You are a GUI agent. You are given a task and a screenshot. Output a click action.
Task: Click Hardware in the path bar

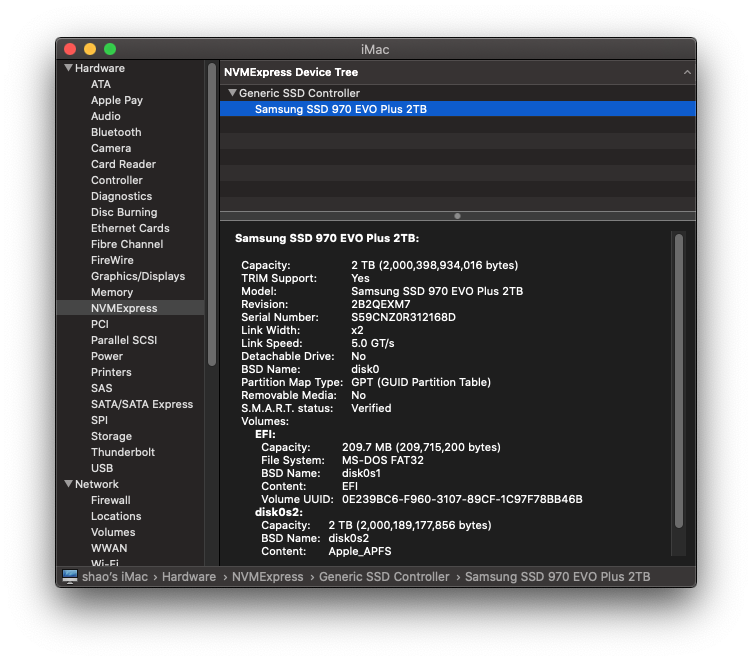click(188, 577)
